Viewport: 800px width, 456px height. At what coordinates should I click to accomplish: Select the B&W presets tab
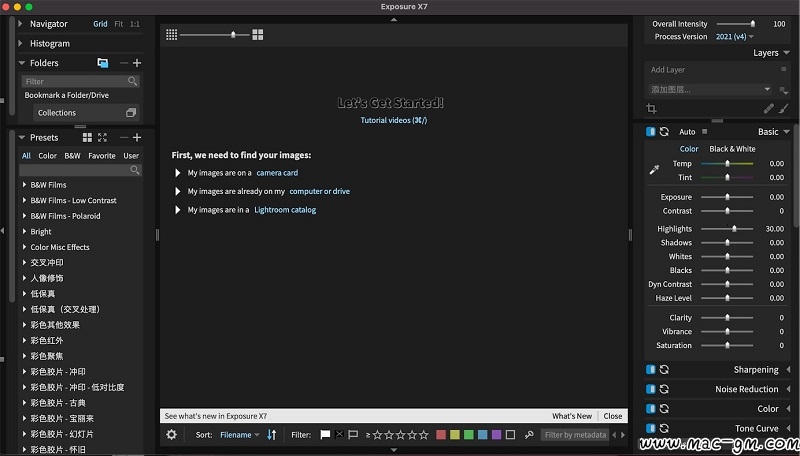tap(72, 156)
